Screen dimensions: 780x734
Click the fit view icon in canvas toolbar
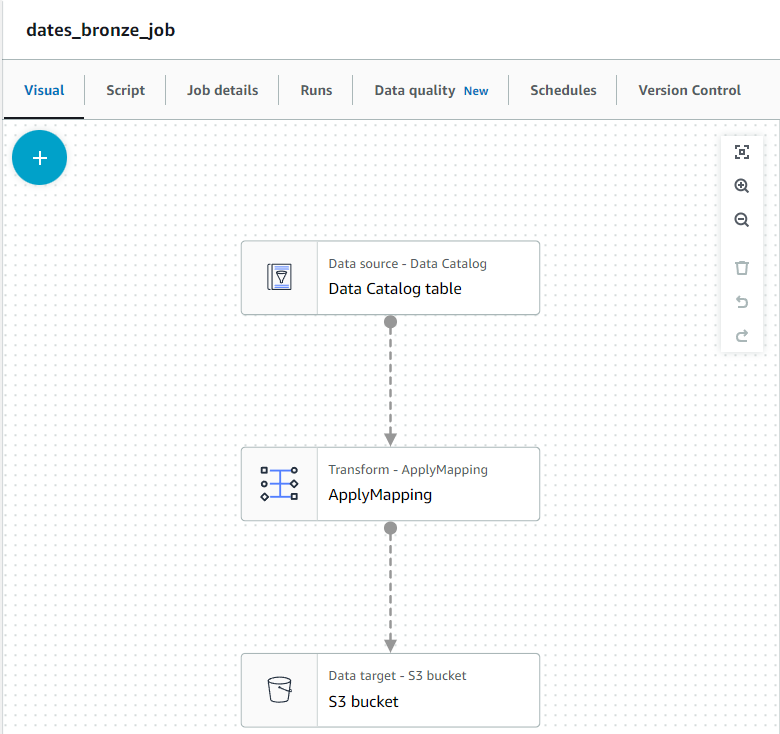(x=741, y=152)
